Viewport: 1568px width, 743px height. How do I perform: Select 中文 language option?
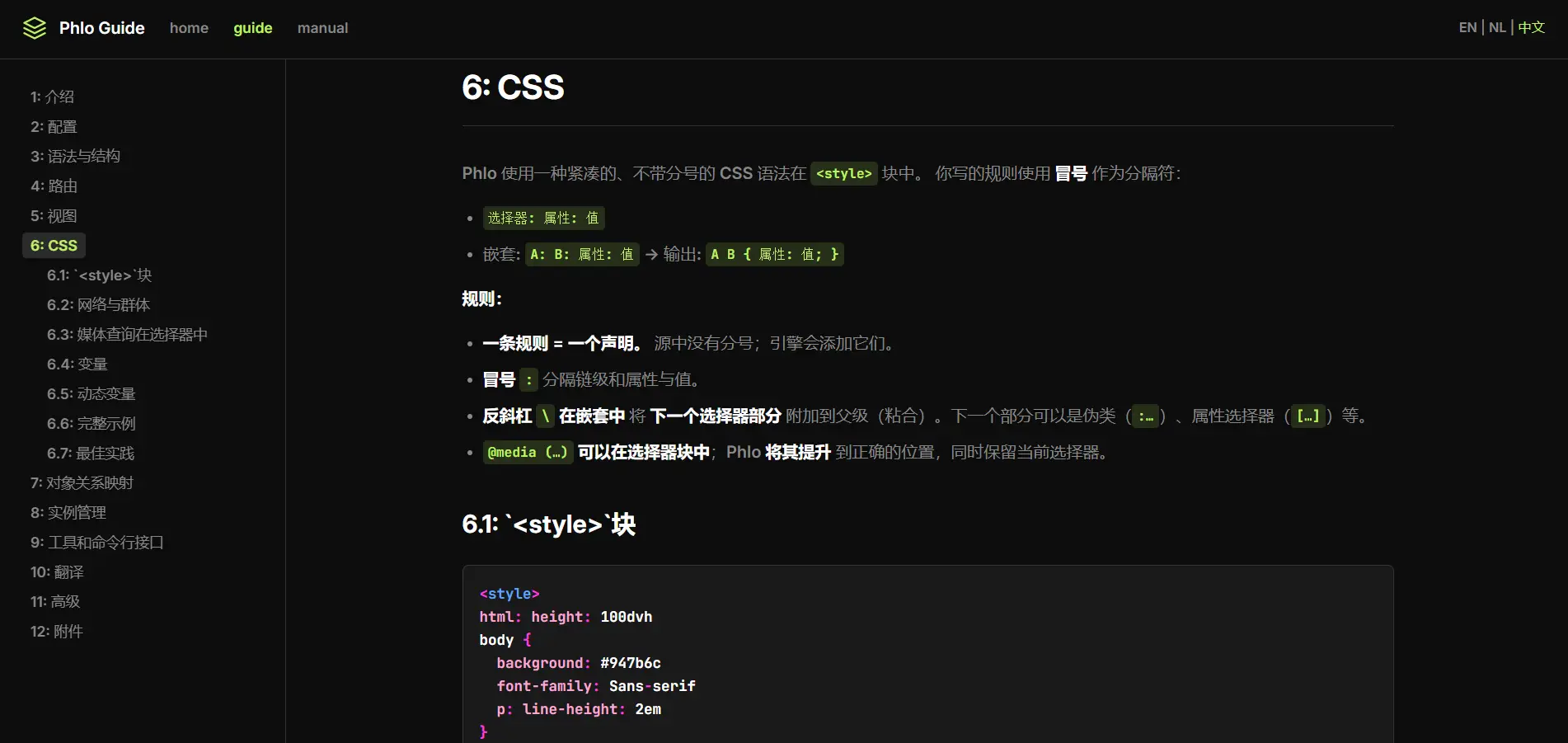pyautogui.click(x=1531, y=27)
